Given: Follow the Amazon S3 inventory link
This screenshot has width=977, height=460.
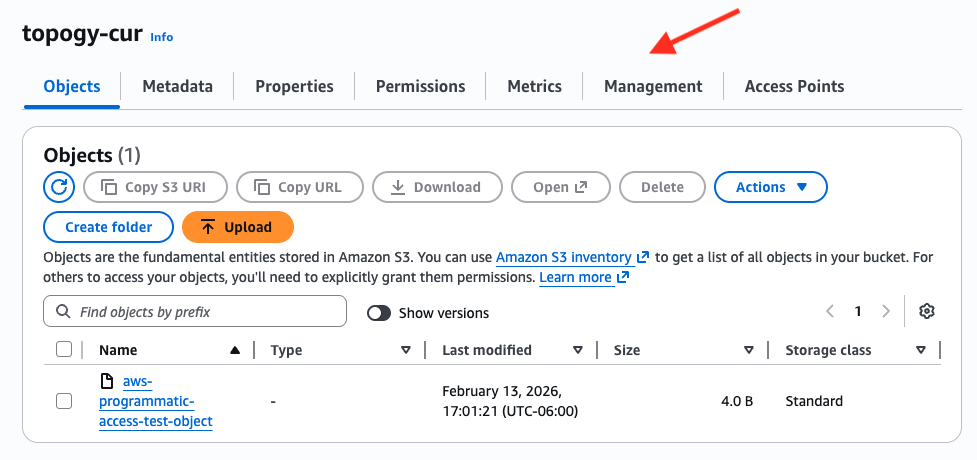Looking at the screenshot, I should click(x=573, y=257).
